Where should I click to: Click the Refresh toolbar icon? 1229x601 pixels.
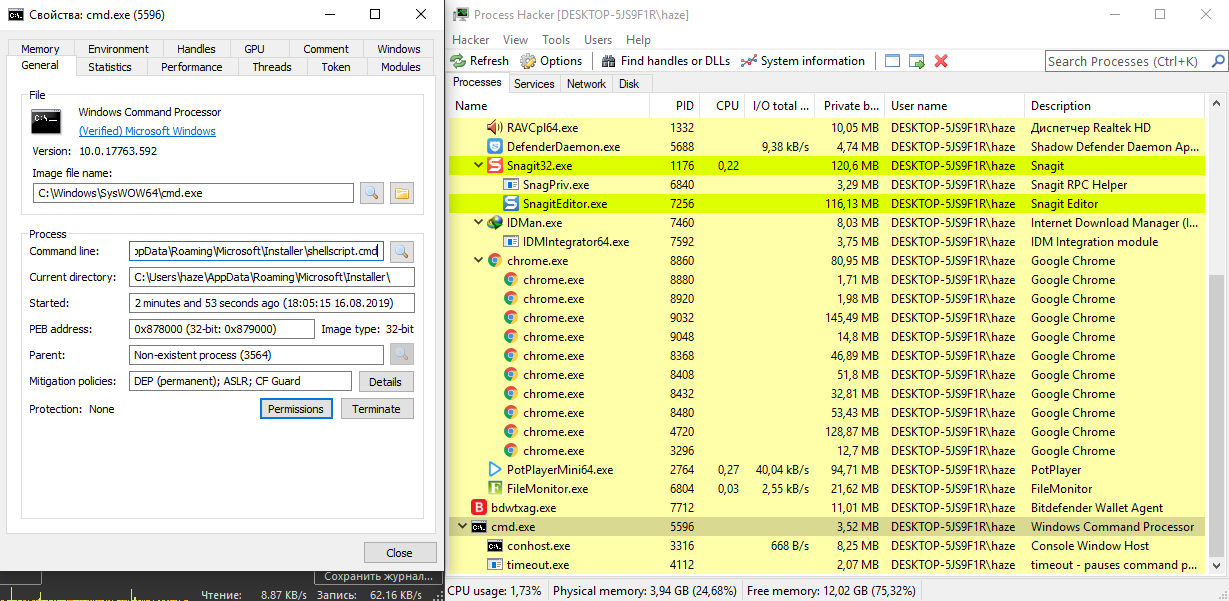479,61
